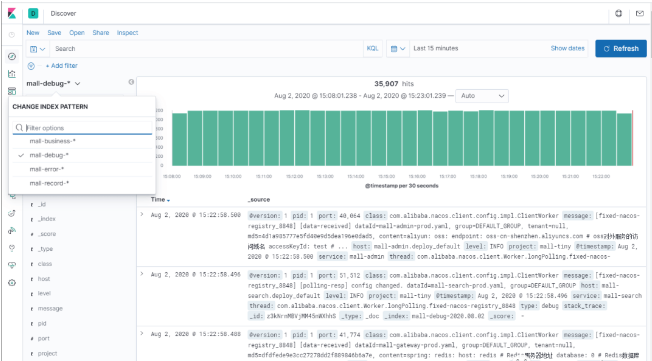
Task: Focus the Filter options search field
Action: pyautogui.click(x=82, y=128)
